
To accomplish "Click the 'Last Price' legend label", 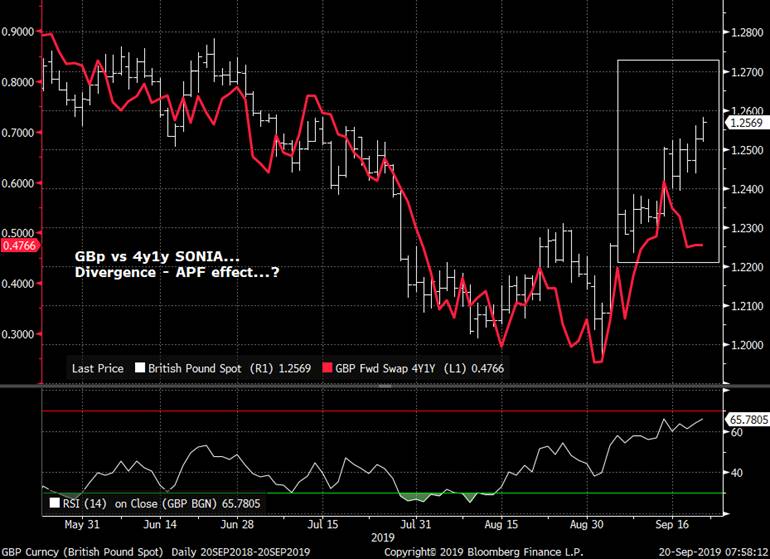I will 98,368.
